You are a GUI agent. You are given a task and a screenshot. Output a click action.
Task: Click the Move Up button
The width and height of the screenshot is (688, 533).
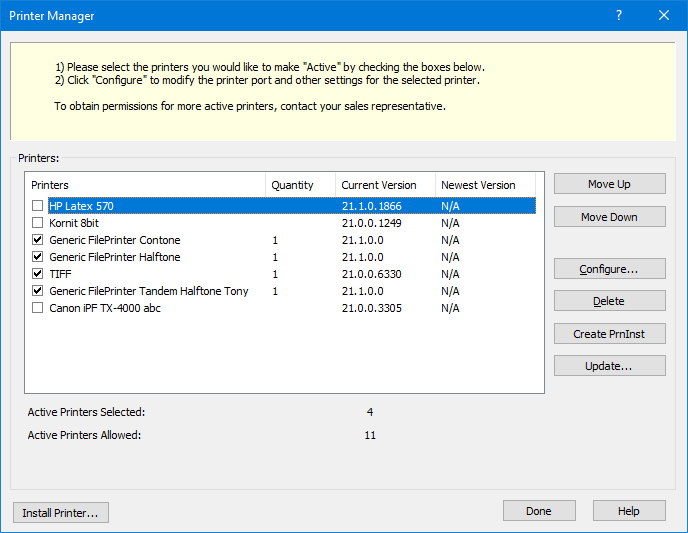(609, 184)
